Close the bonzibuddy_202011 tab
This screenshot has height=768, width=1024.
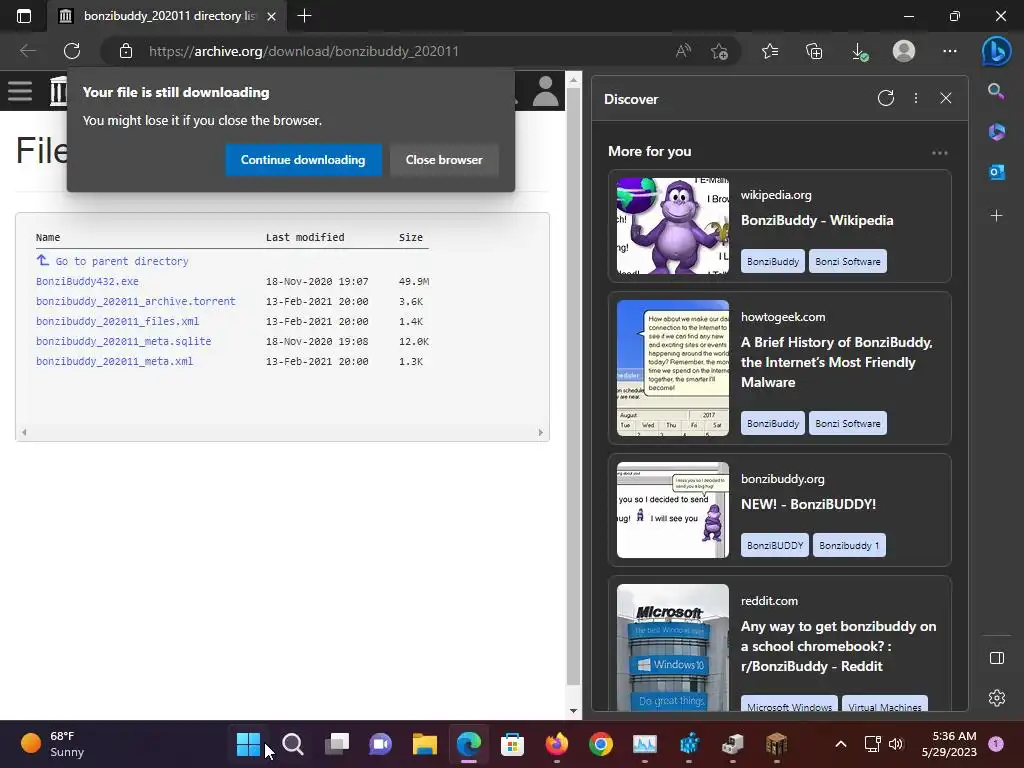tap(271, 16)
